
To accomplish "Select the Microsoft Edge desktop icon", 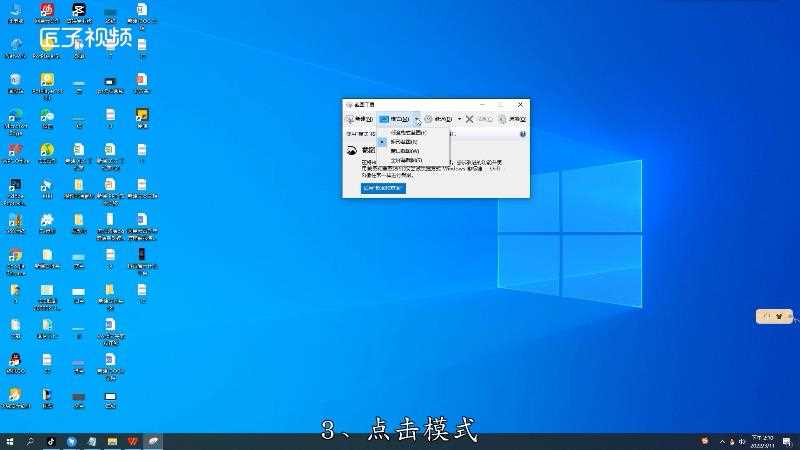I will pyautogui.click(x=15, y=122).
